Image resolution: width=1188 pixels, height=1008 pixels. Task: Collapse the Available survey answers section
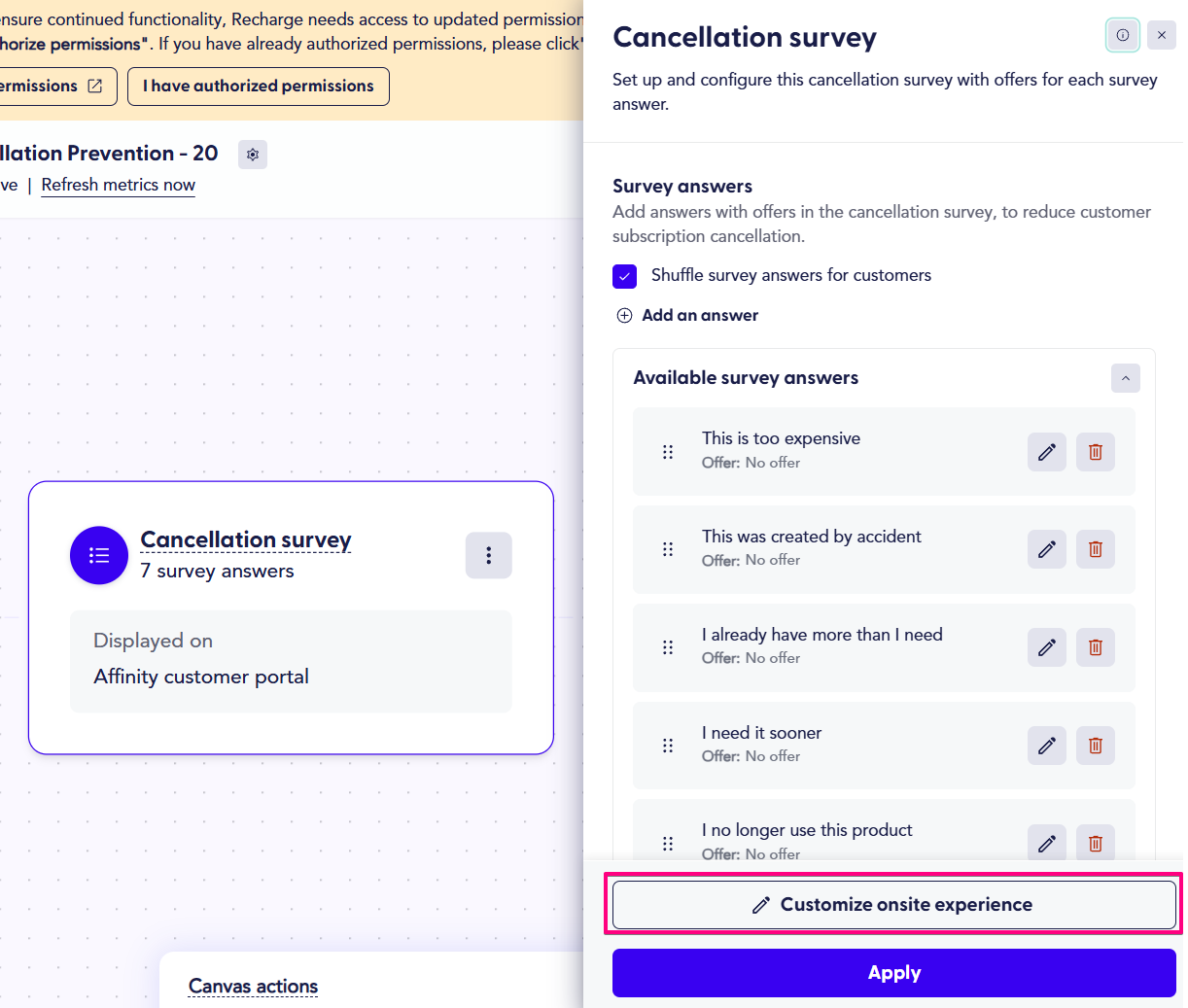1126,378
